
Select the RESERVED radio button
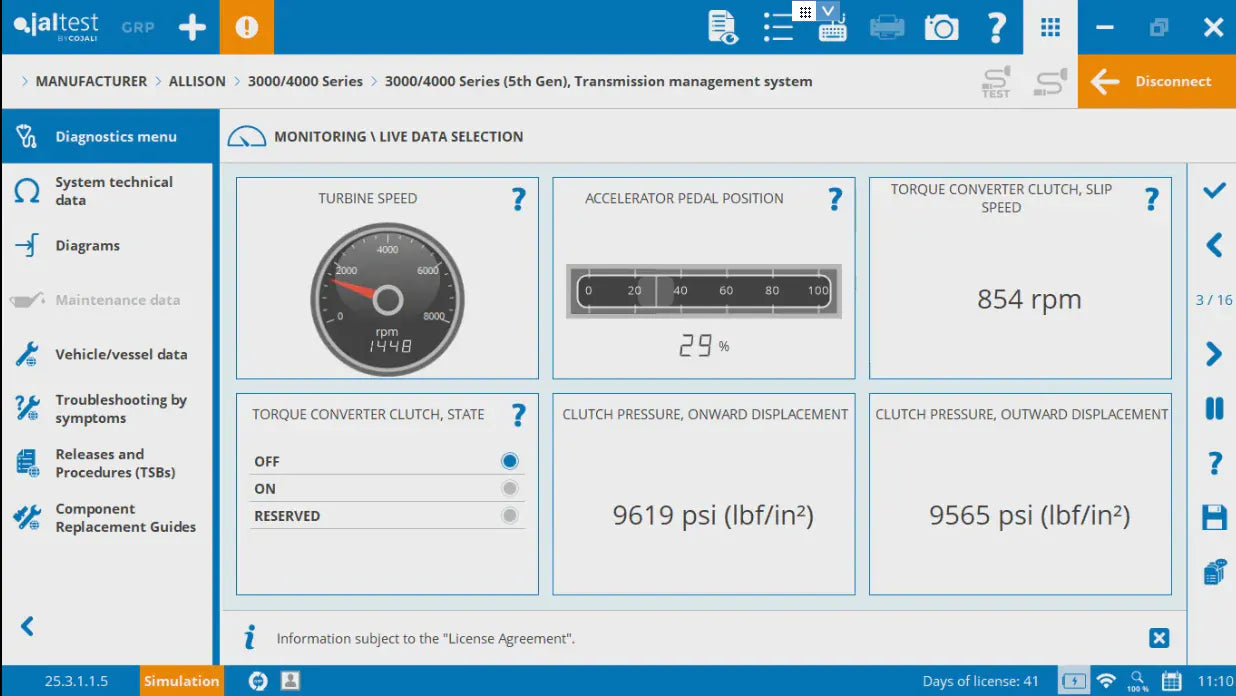coord(510,515)
